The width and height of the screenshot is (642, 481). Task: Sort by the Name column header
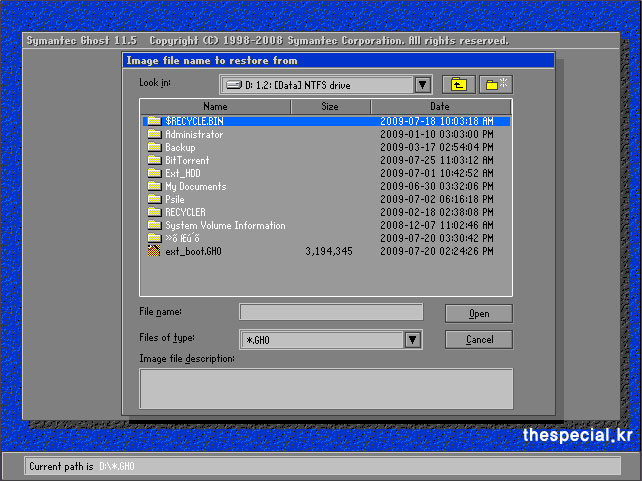click(215, 106)
